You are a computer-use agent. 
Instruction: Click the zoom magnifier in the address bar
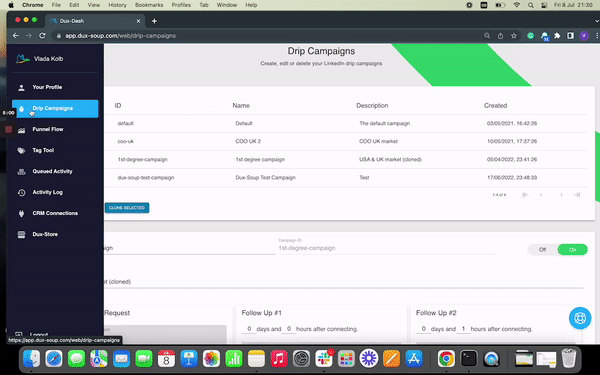click(x=487, y=36)
